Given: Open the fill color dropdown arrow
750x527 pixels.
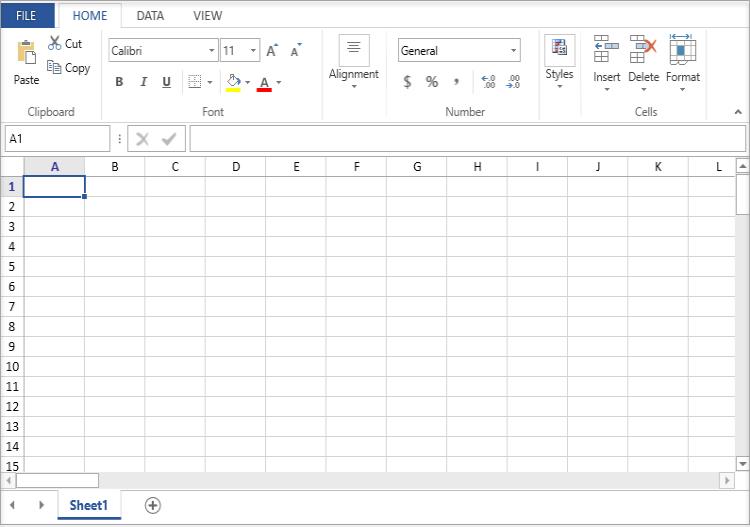Looking at the screenshot, I should click(x=247, y=83).
